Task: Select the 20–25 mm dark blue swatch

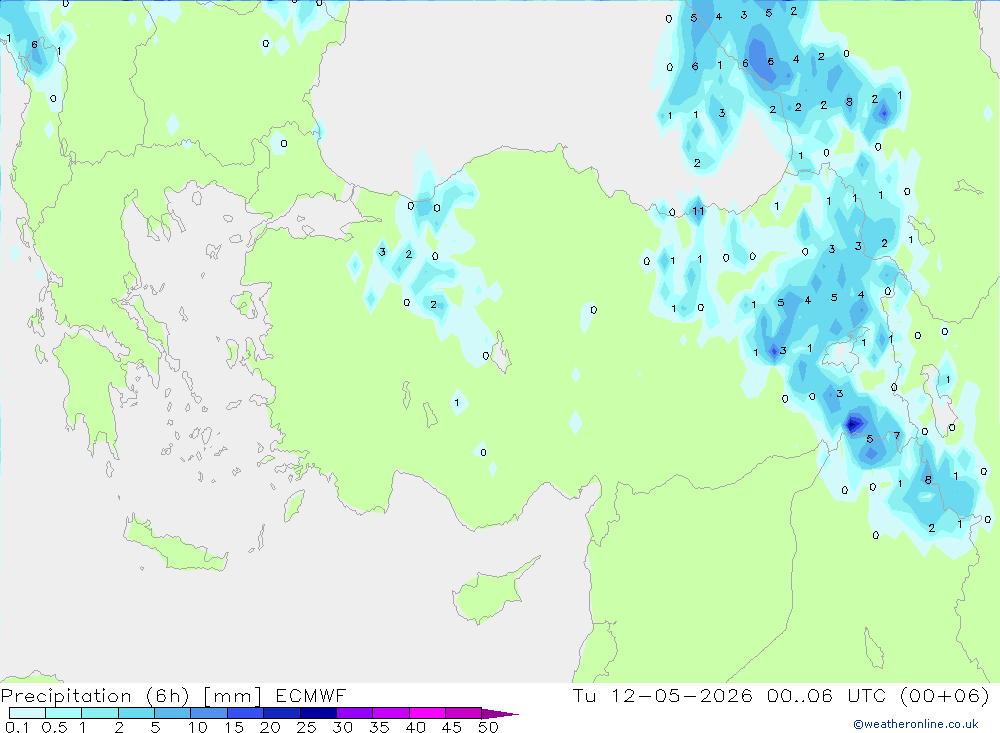Action: point(282,713)
